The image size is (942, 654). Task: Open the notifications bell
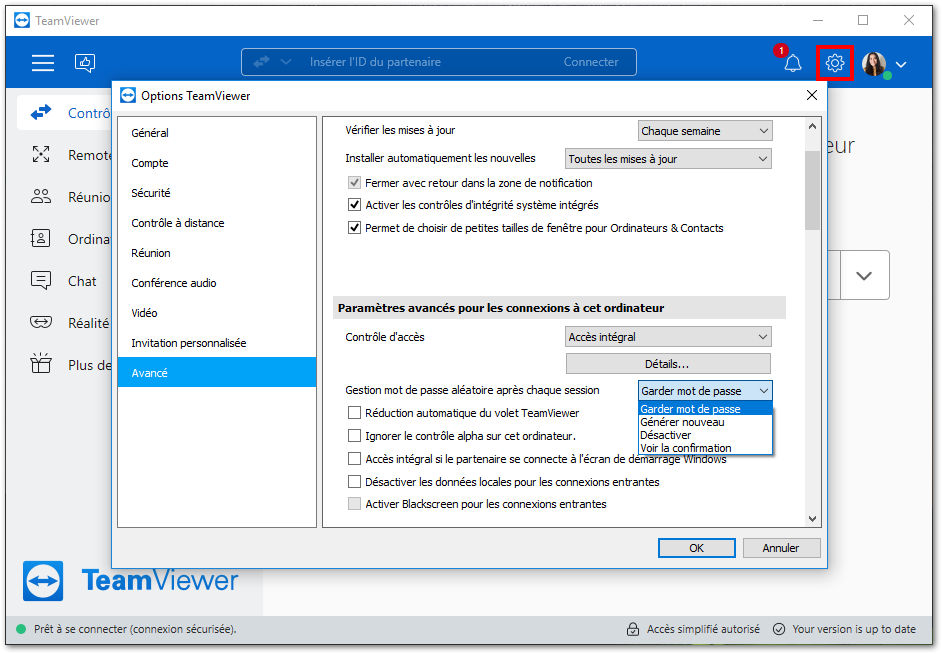[793, 63]
